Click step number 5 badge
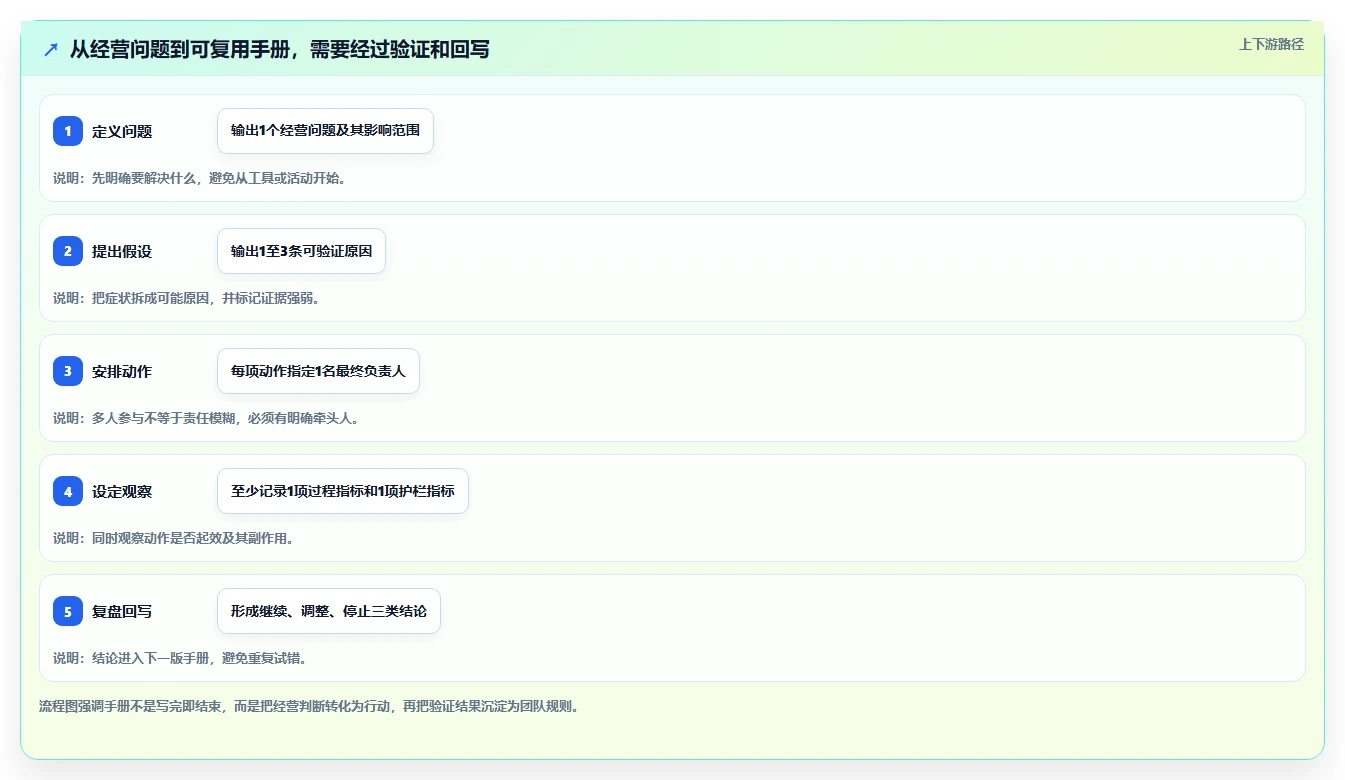 68,611
